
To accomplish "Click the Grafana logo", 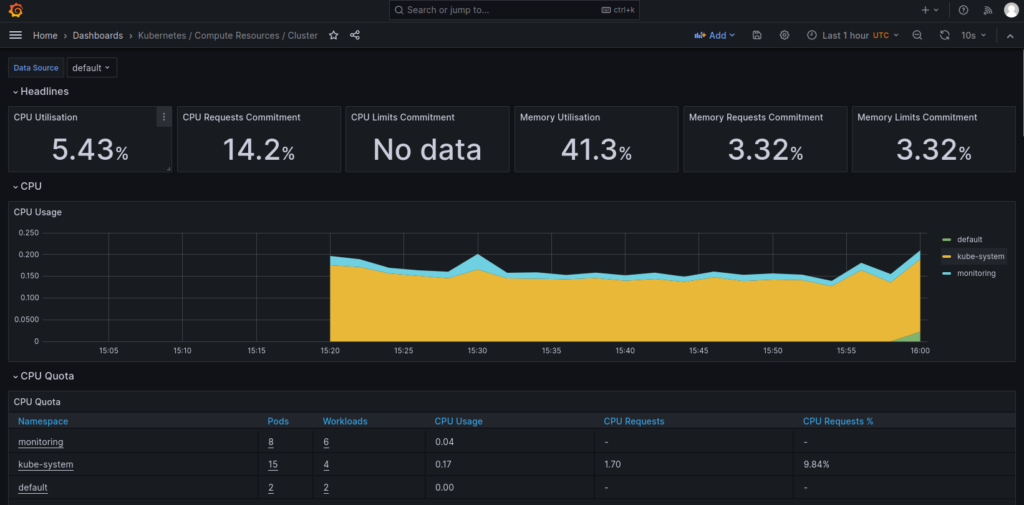I will tap(16, 10).
